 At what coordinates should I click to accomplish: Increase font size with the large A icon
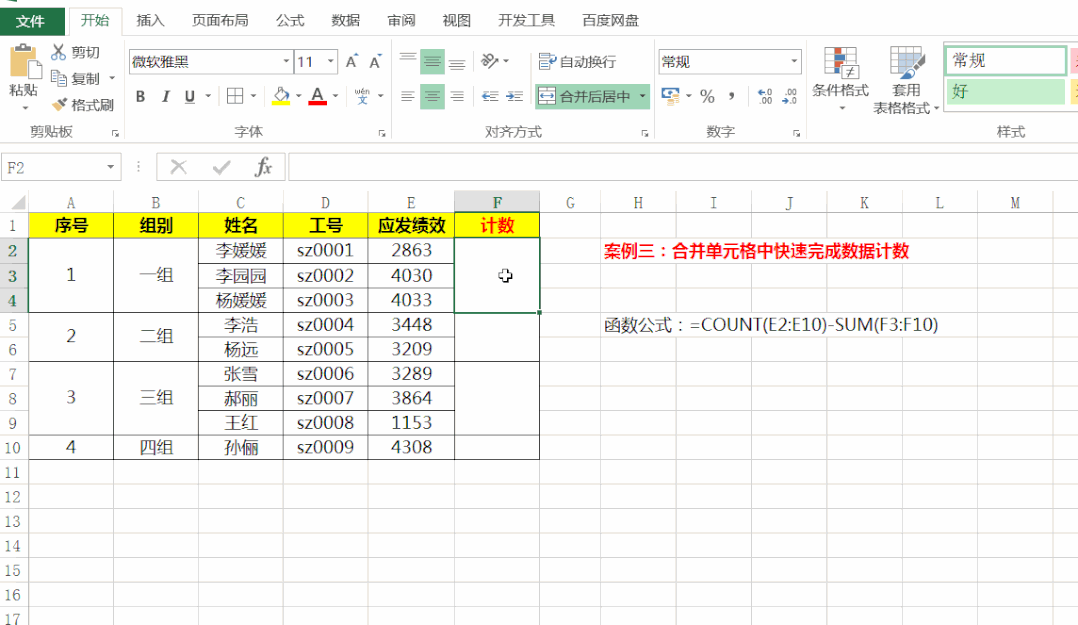click(351, 62)
